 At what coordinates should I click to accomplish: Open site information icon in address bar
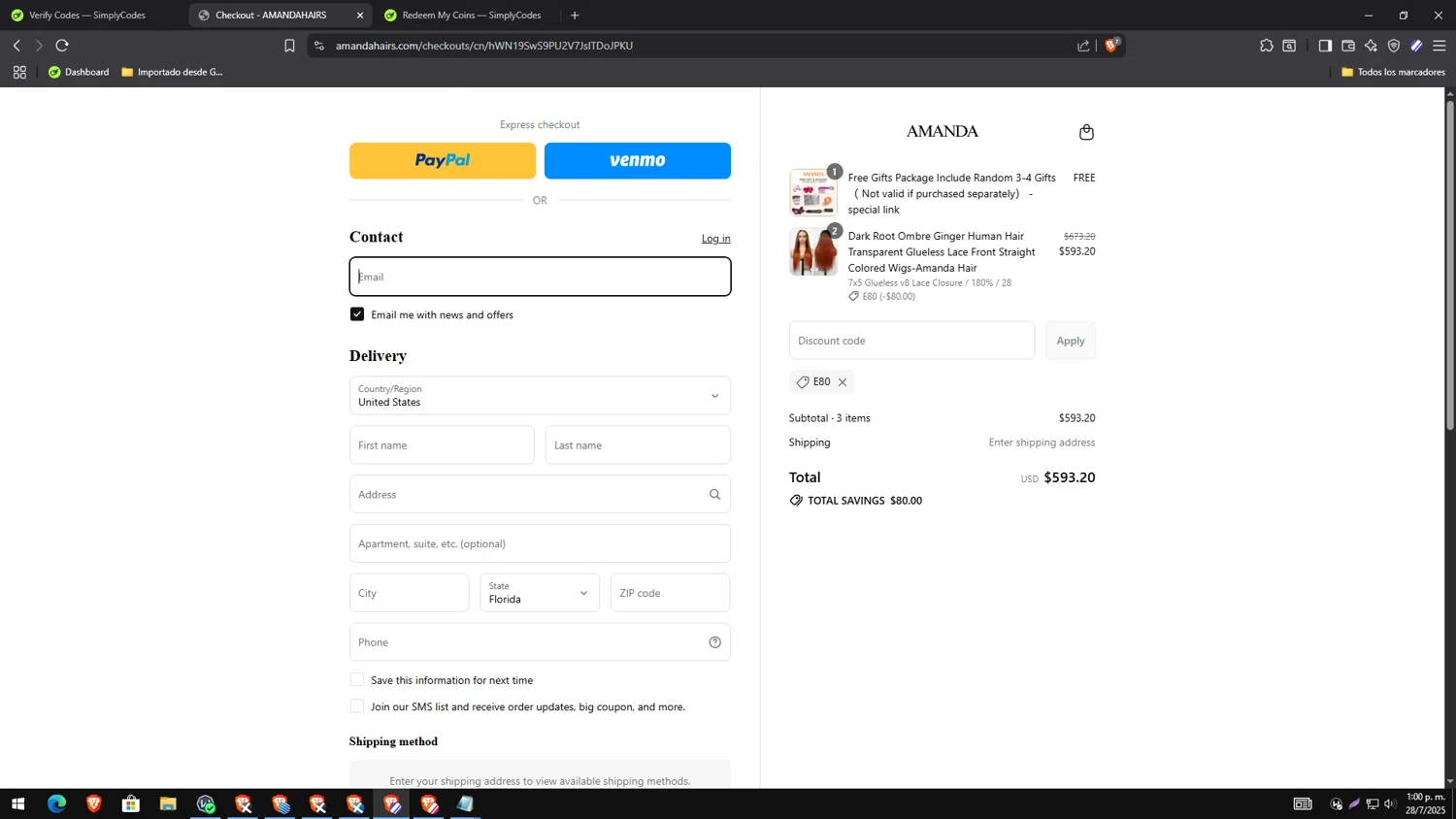click(x=319, y=46)
